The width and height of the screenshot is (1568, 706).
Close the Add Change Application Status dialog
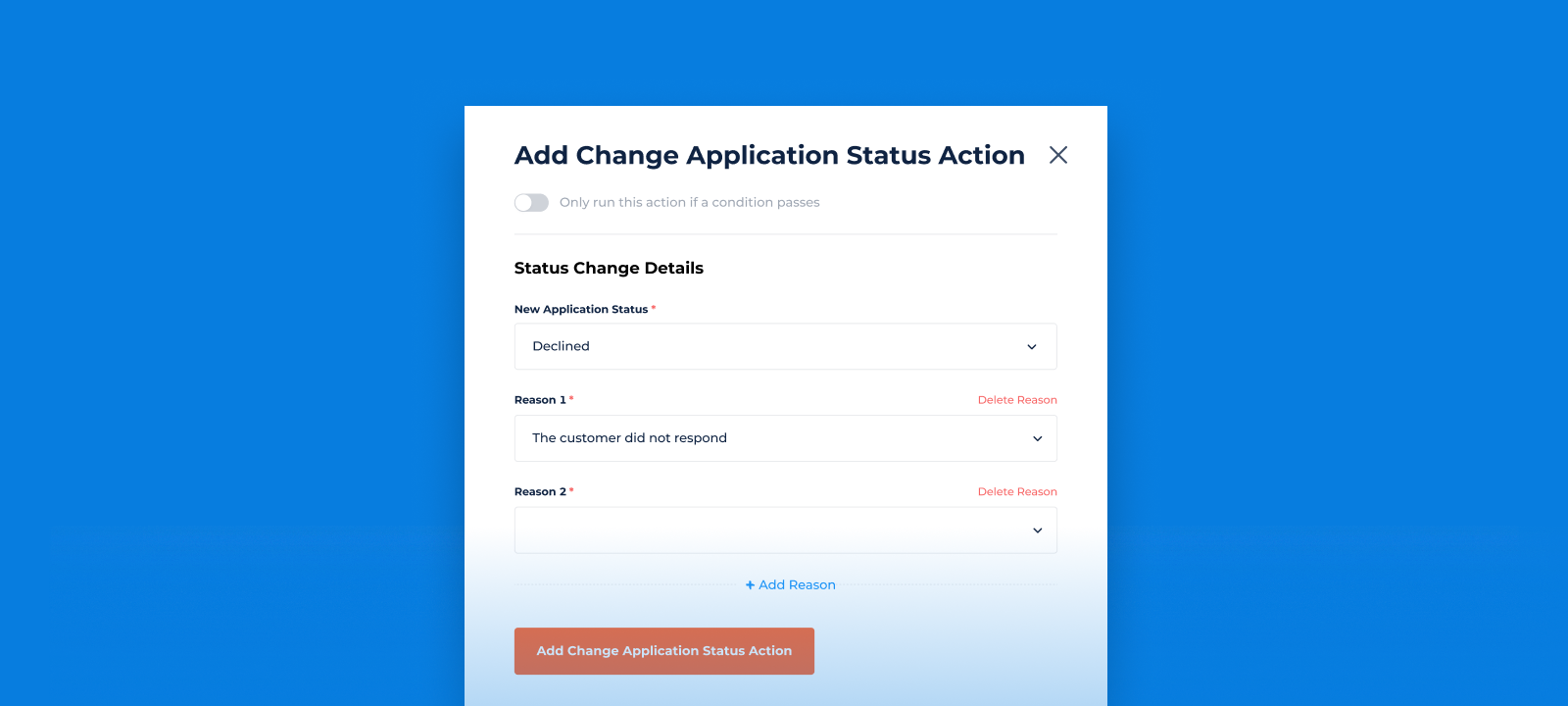1058,155
